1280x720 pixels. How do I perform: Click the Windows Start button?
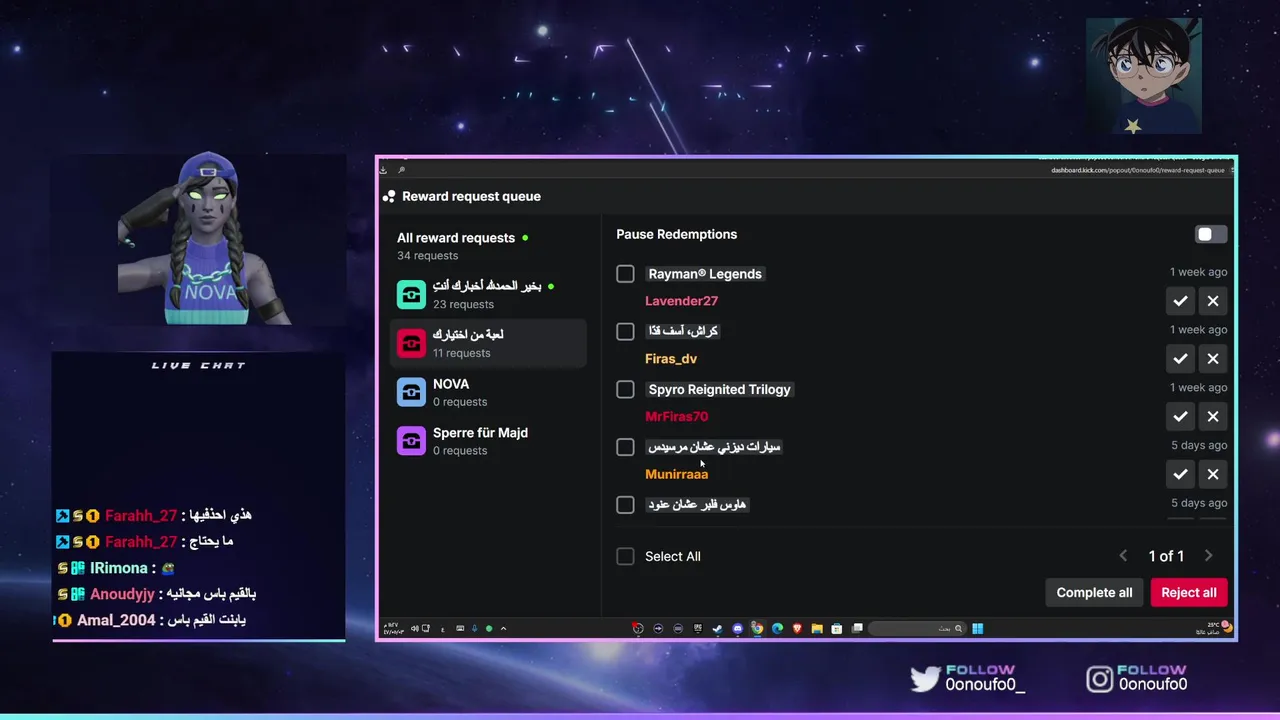pos(977,629)
